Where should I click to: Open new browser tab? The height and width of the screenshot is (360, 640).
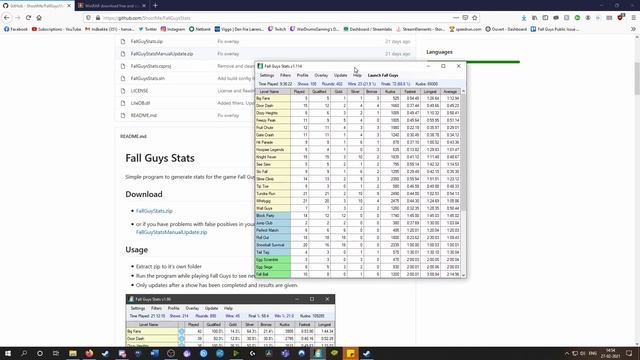click(155, 6)
